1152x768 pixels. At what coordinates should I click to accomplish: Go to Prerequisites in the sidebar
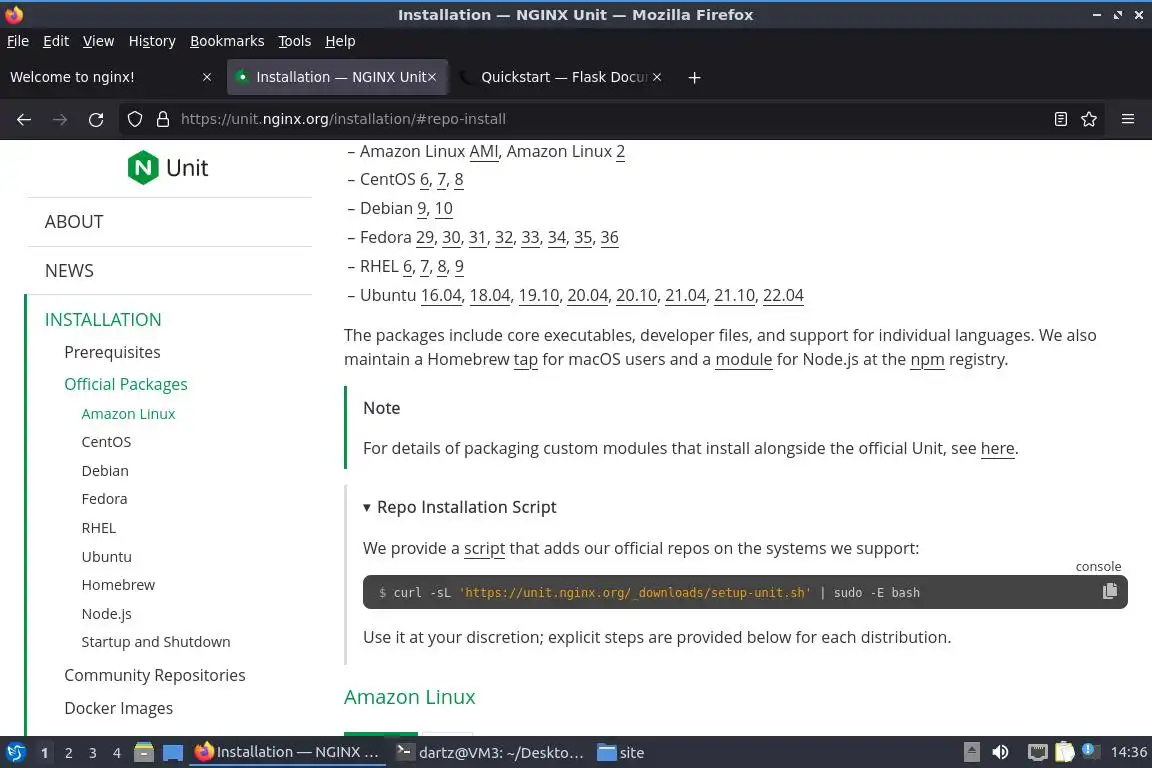112,352
